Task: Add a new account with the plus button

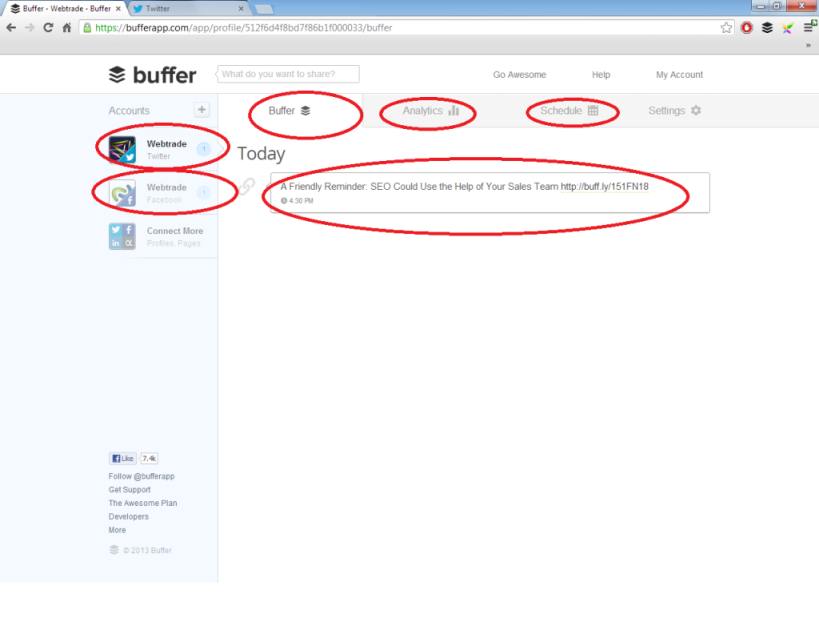Action: click(202, 110)
